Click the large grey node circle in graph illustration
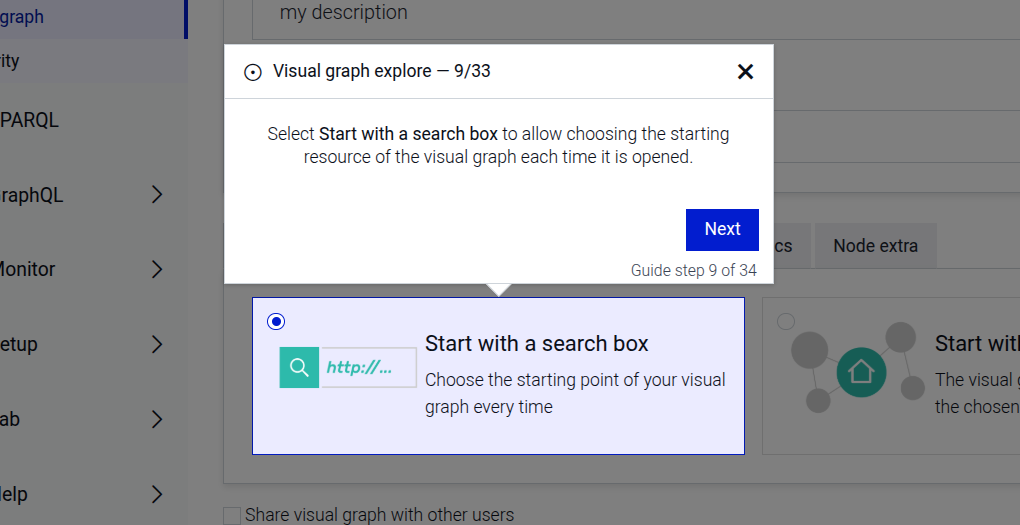The image size is (1020, 525). [x=811, y=350]
